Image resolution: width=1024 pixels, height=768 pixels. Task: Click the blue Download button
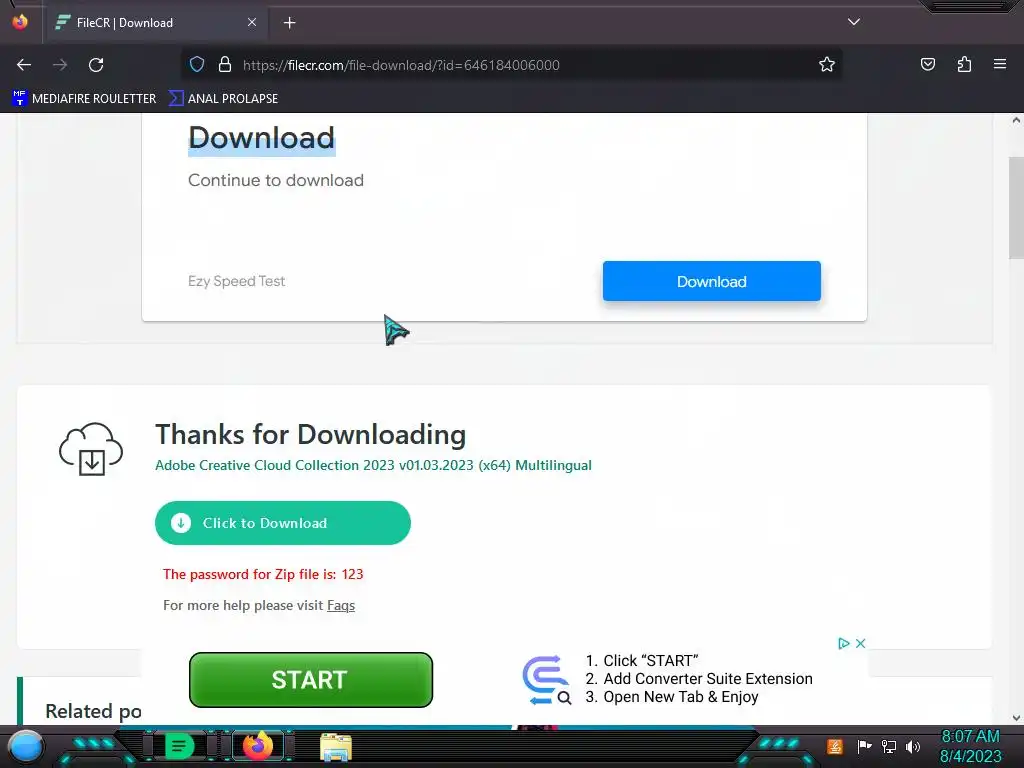coord(711,281)
